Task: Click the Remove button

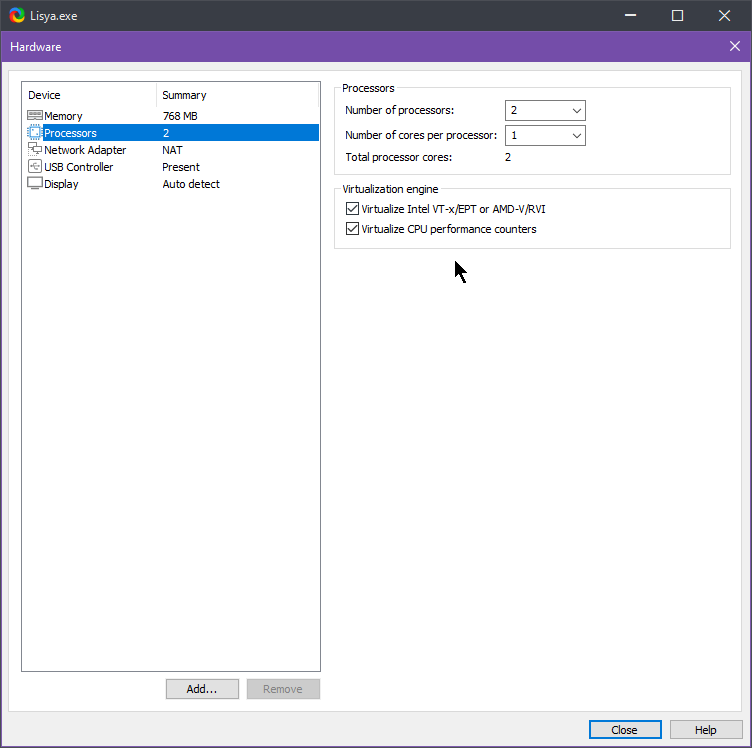Action: (x=283, y=689)
